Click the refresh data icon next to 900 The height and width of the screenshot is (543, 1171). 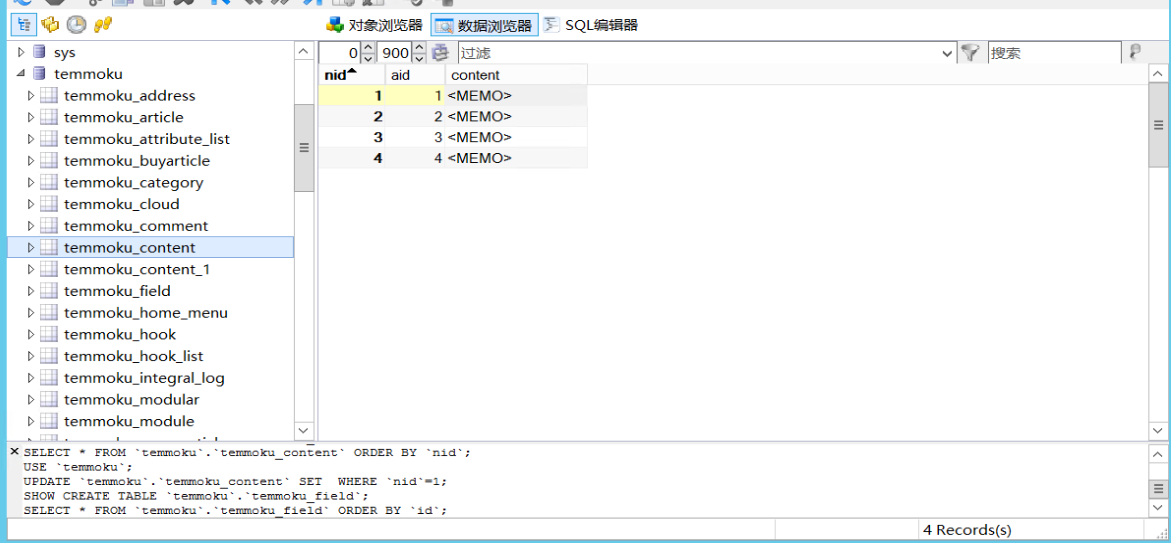pyautogui.click(x=441, y=52)
